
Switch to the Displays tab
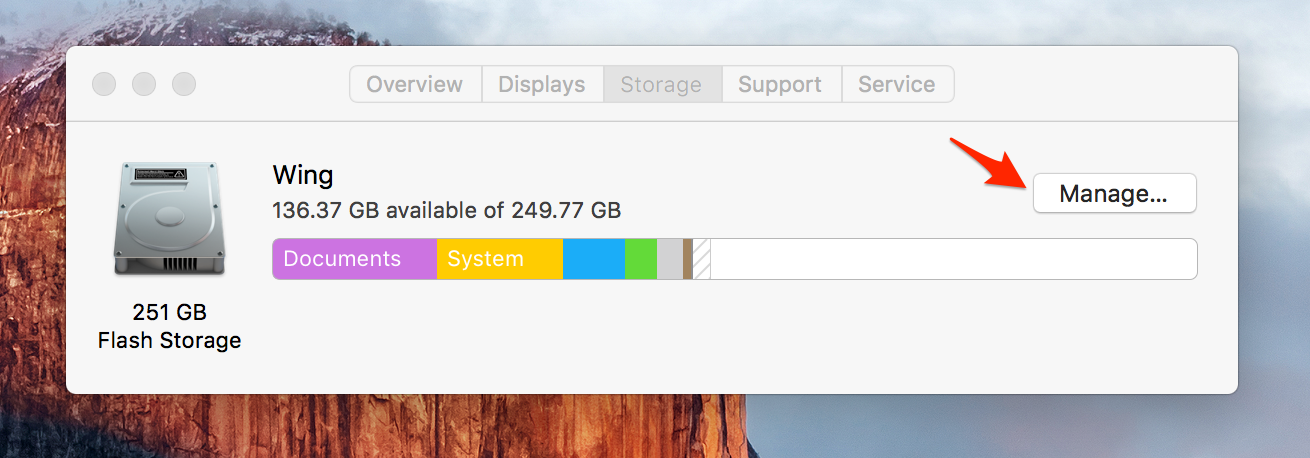pos(542,85)
